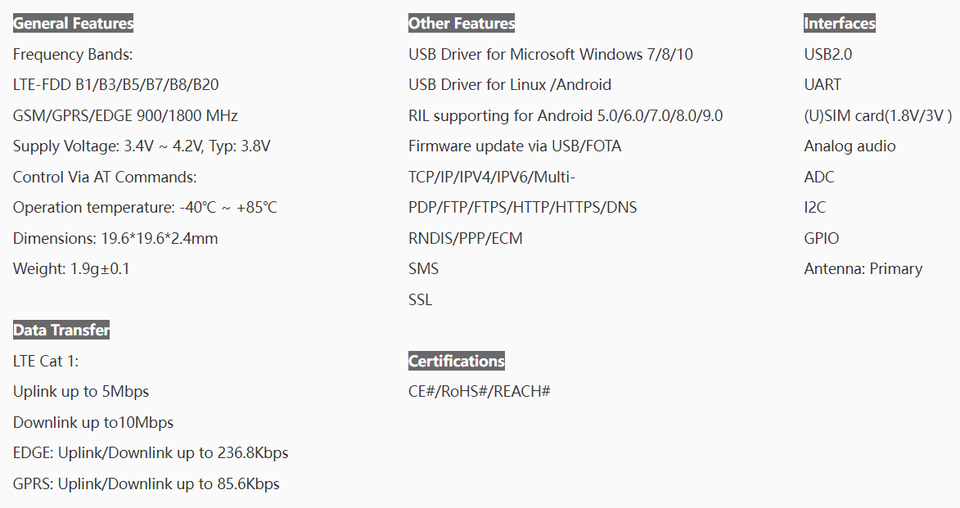The image size is (960, 508).
Task: Click the Weight 1.9g line
Action: tap(71, 269)
